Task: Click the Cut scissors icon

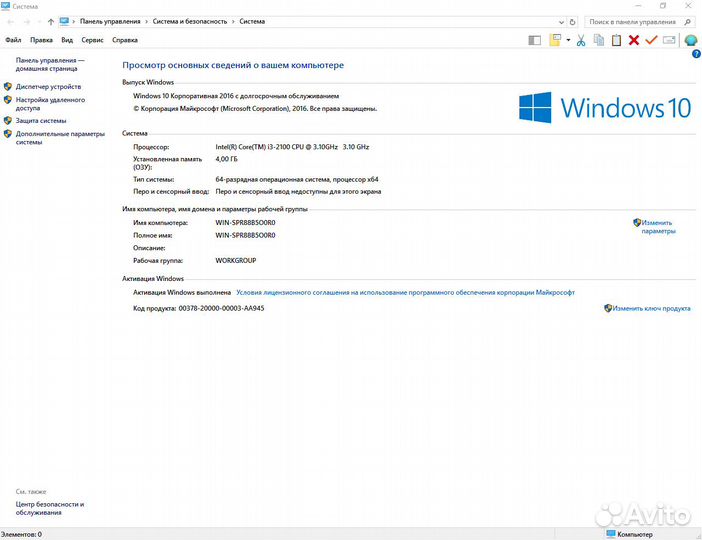Action: coord(581,40)
